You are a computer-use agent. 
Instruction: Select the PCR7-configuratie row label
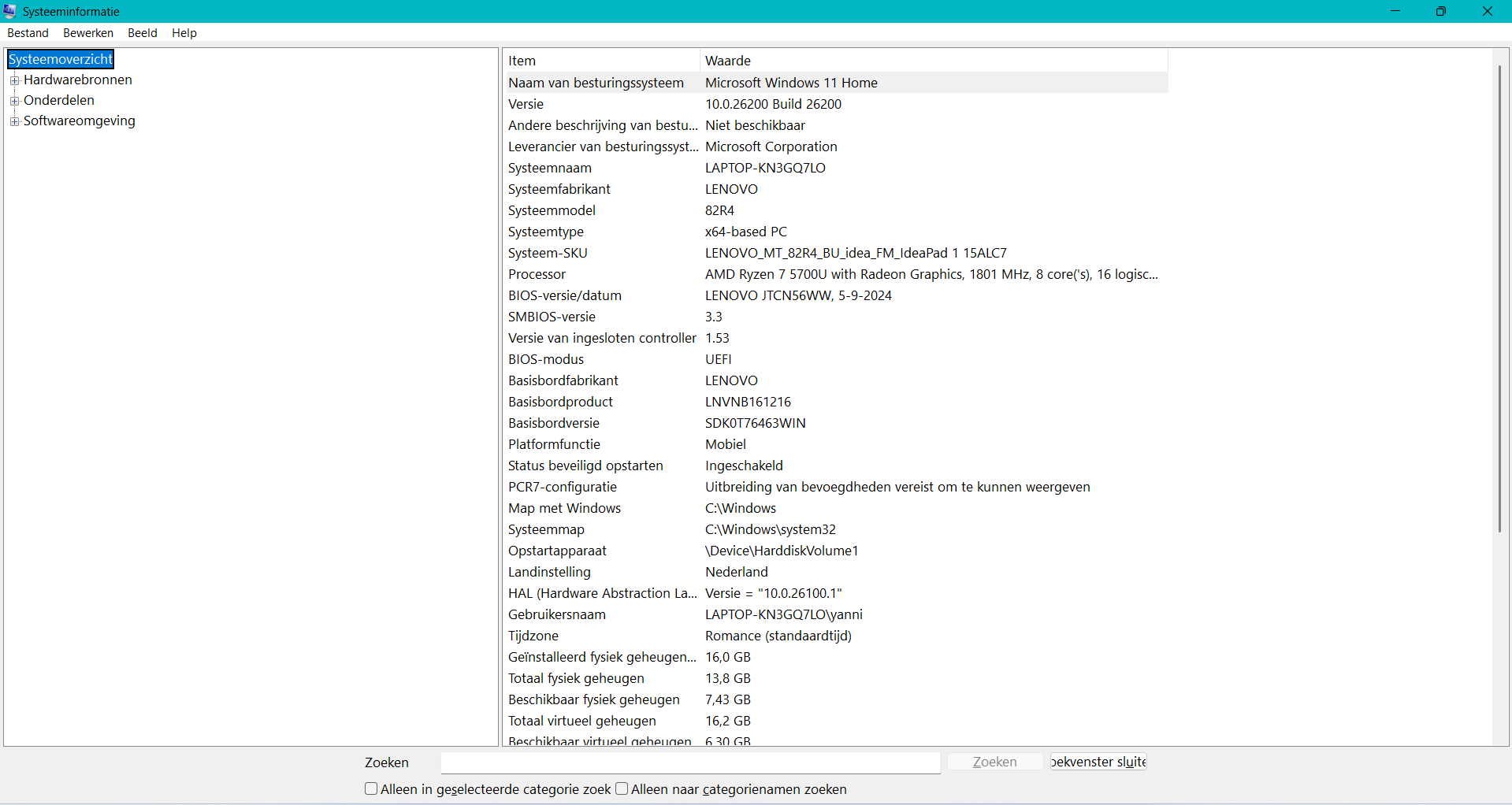coord(563,487)
